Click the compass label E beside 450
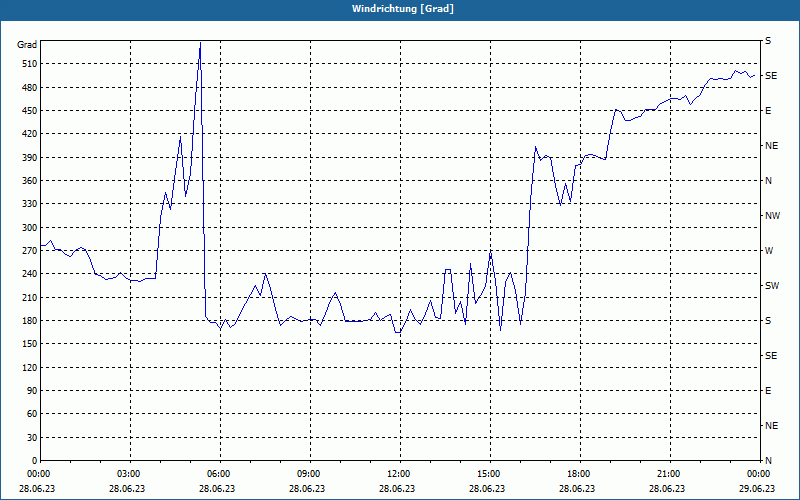The height and width of the screenshot is (500, 800). pyautogui.click(x=768, y=111)
